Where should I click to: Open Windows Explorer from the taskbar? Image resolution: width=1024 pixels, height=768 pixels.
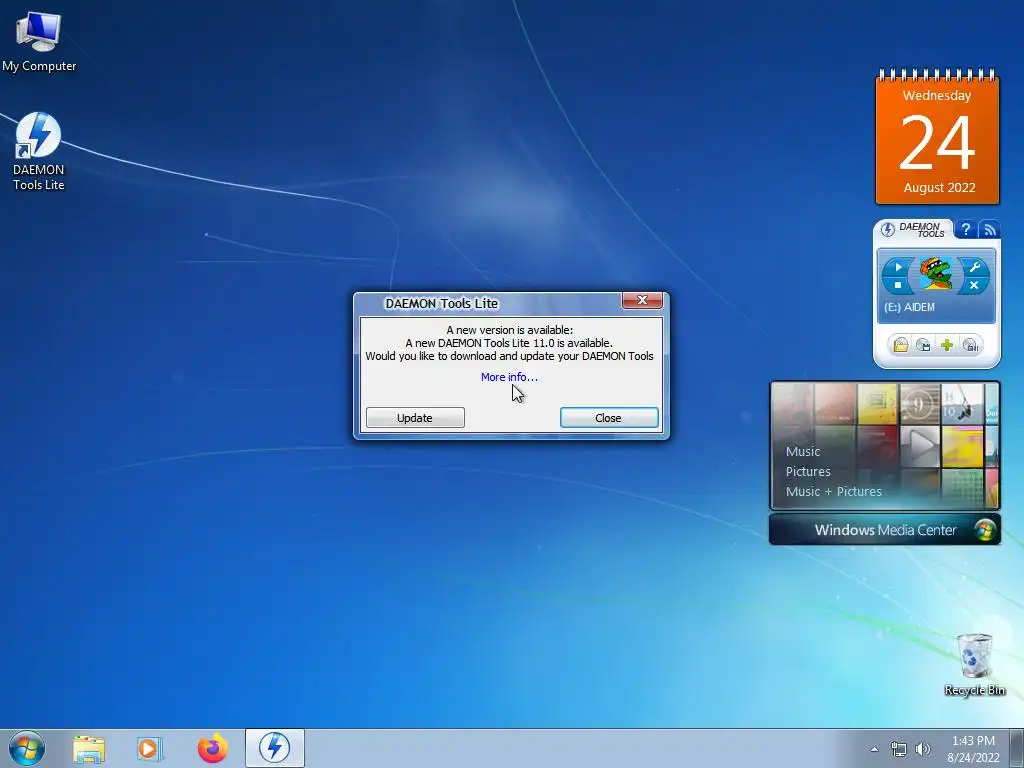[88, 749]
